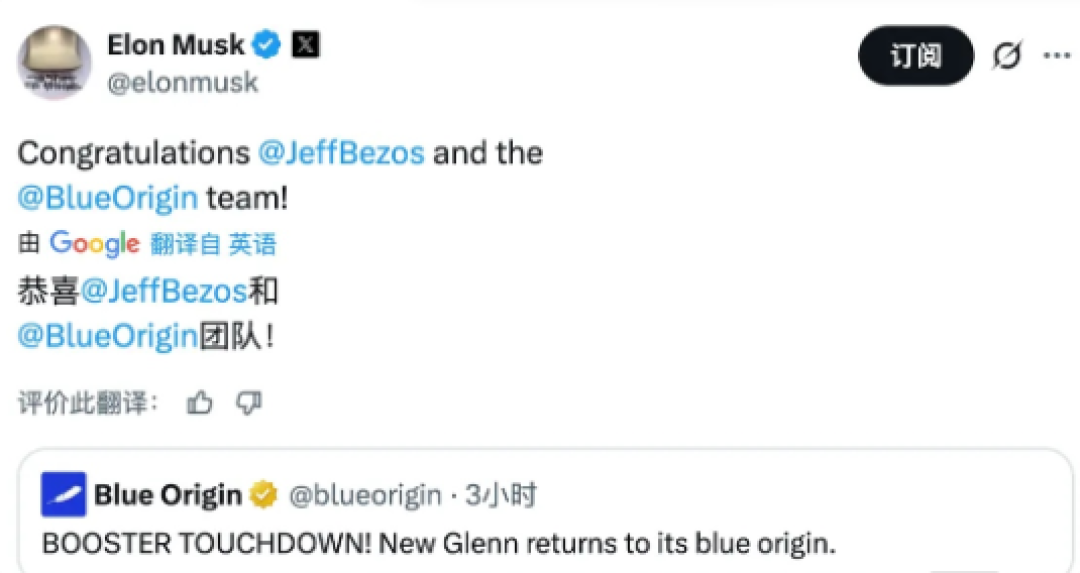Click the Blue Origin feather logo avatar
1080x573 pixels.
pos(63,494)
